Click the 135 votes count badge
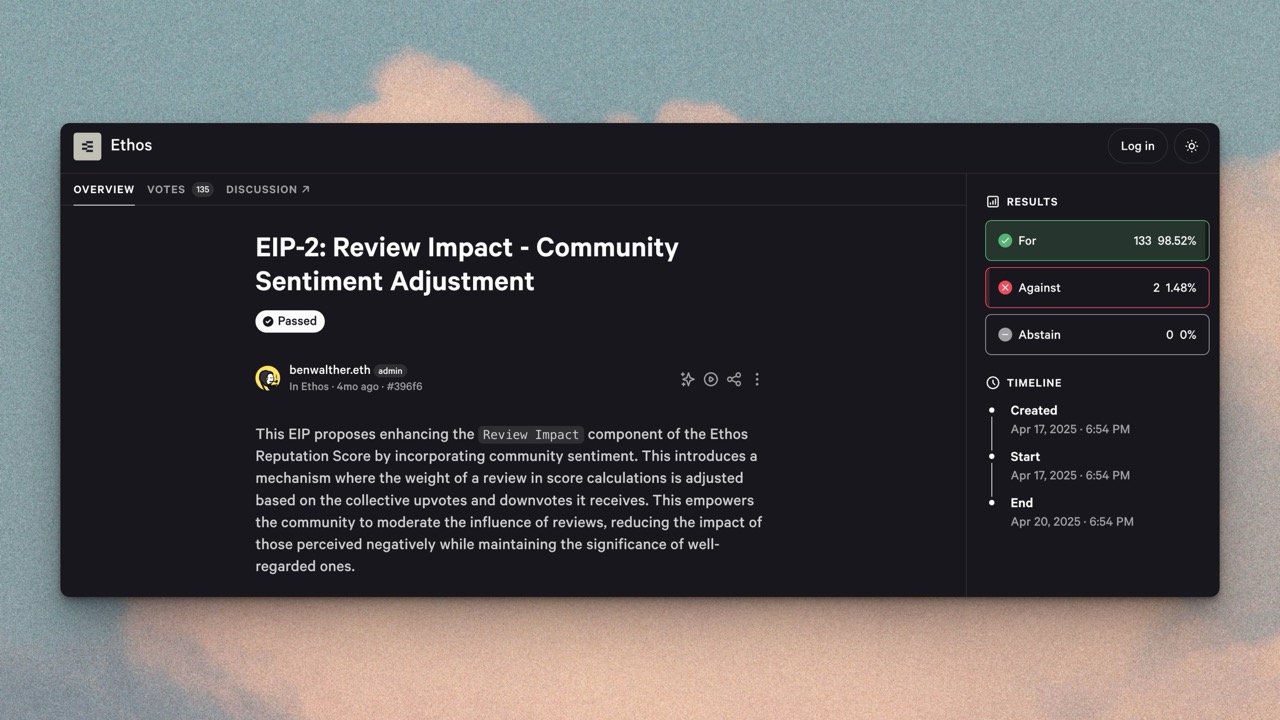 tap(203, 189)
